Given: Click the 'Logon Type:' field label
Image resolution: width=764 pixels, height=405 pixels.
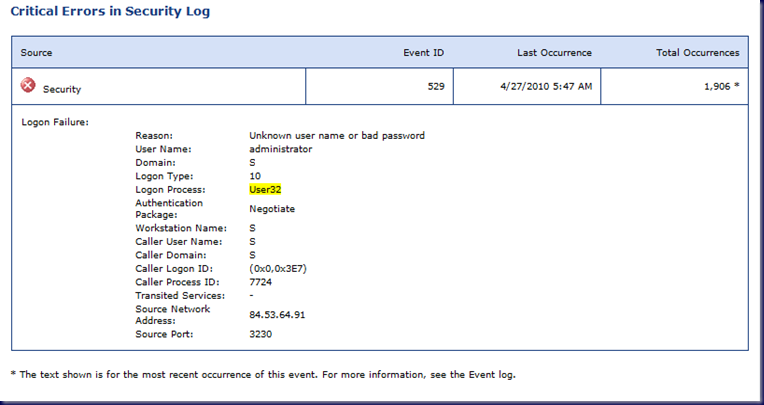Looking at the screenshot, I should (164, 176).
